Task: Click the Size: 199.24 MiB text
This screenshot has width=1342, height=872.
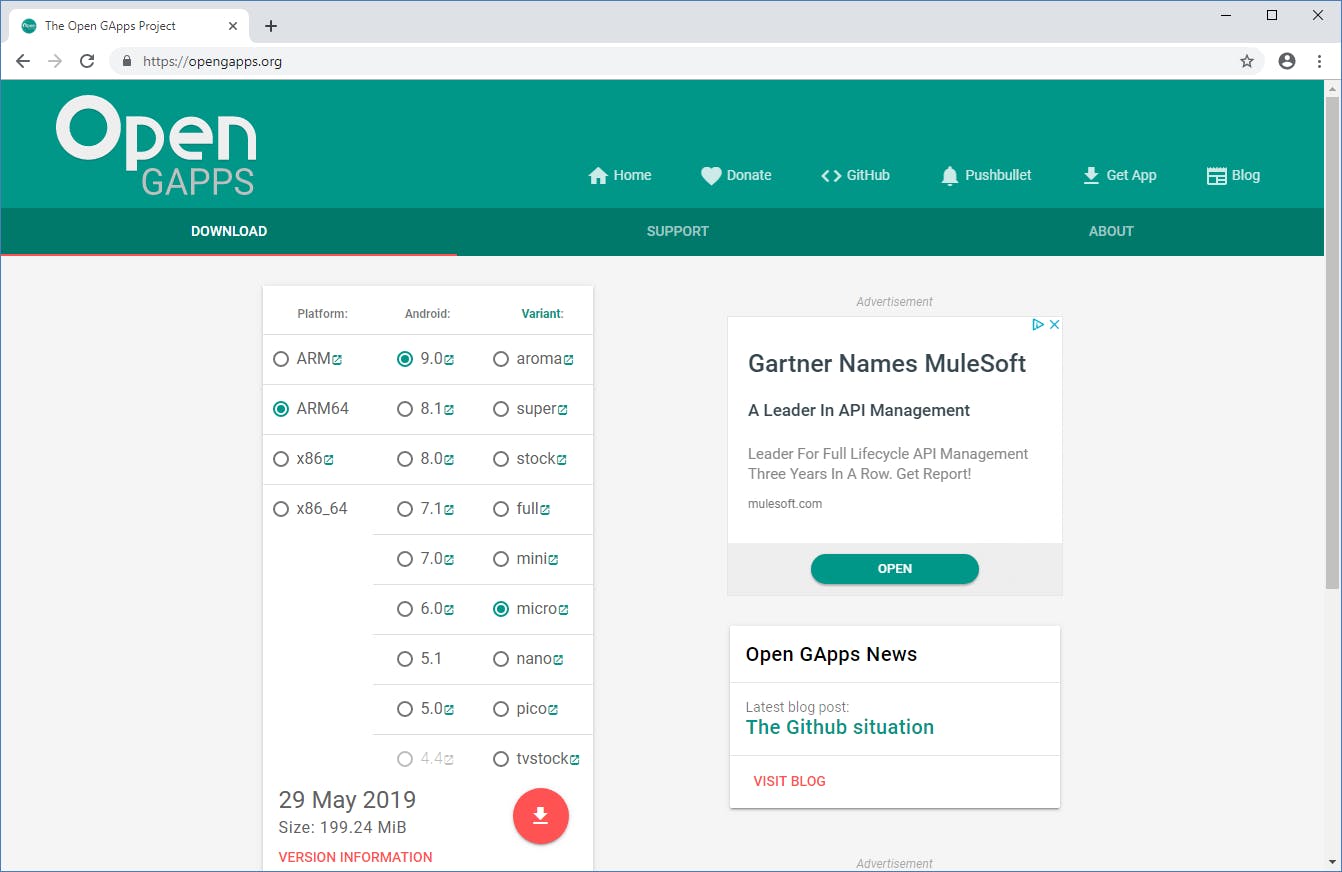Action: coord(342,827)
